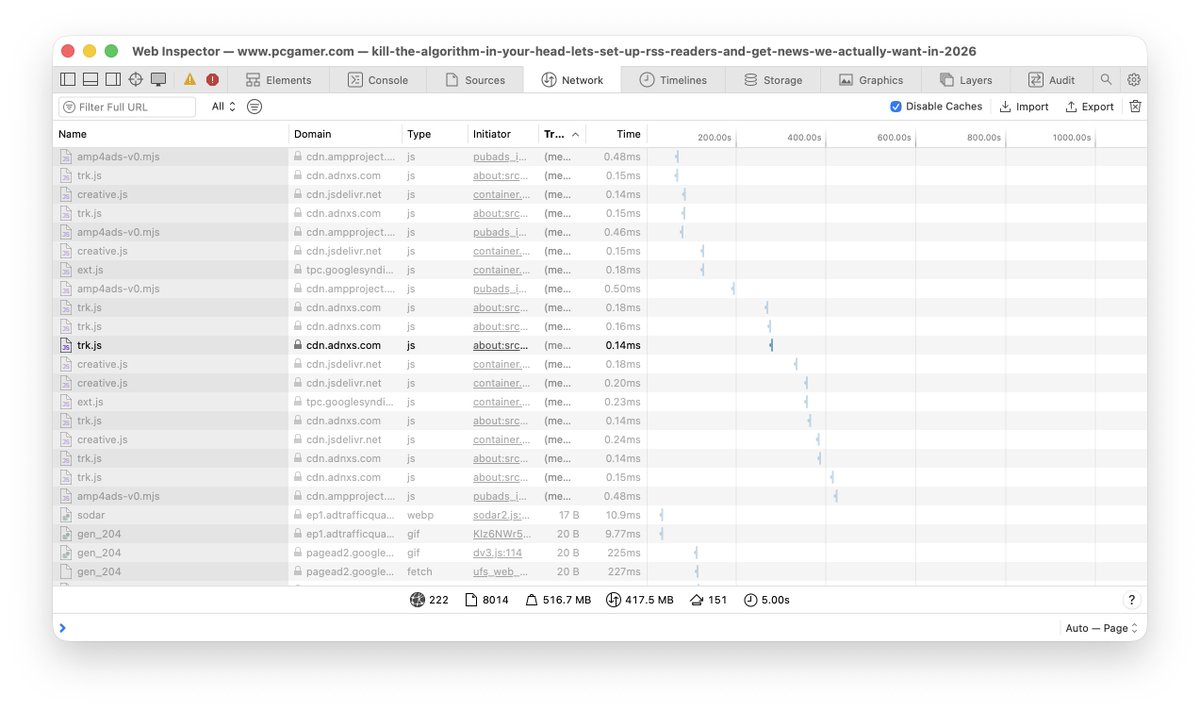Dock the inspector to the bottom
The image size is (1200, 711).
(x=90, y=80)
